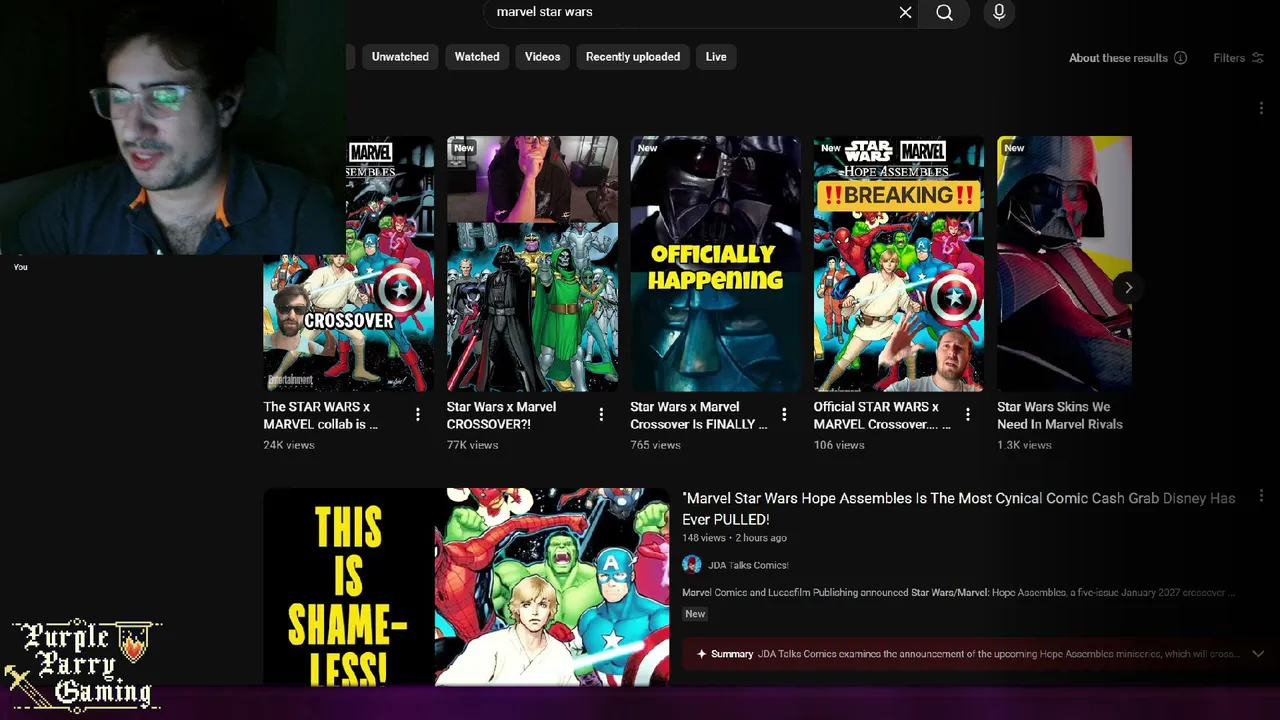Open more options for 'Official STAR WARS x MARVEL Crossover' short
The image size is (1280, 720).
pos(967,414)
